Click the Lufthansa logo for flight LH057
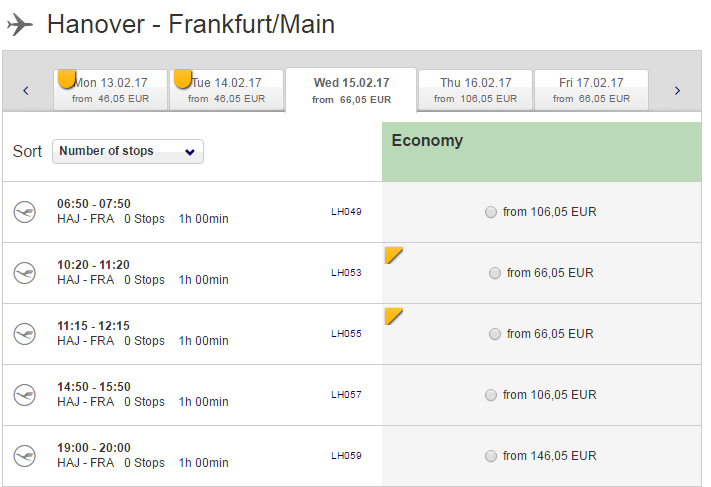Viewport: 711px width, 487px height. [x=25, y=395]
